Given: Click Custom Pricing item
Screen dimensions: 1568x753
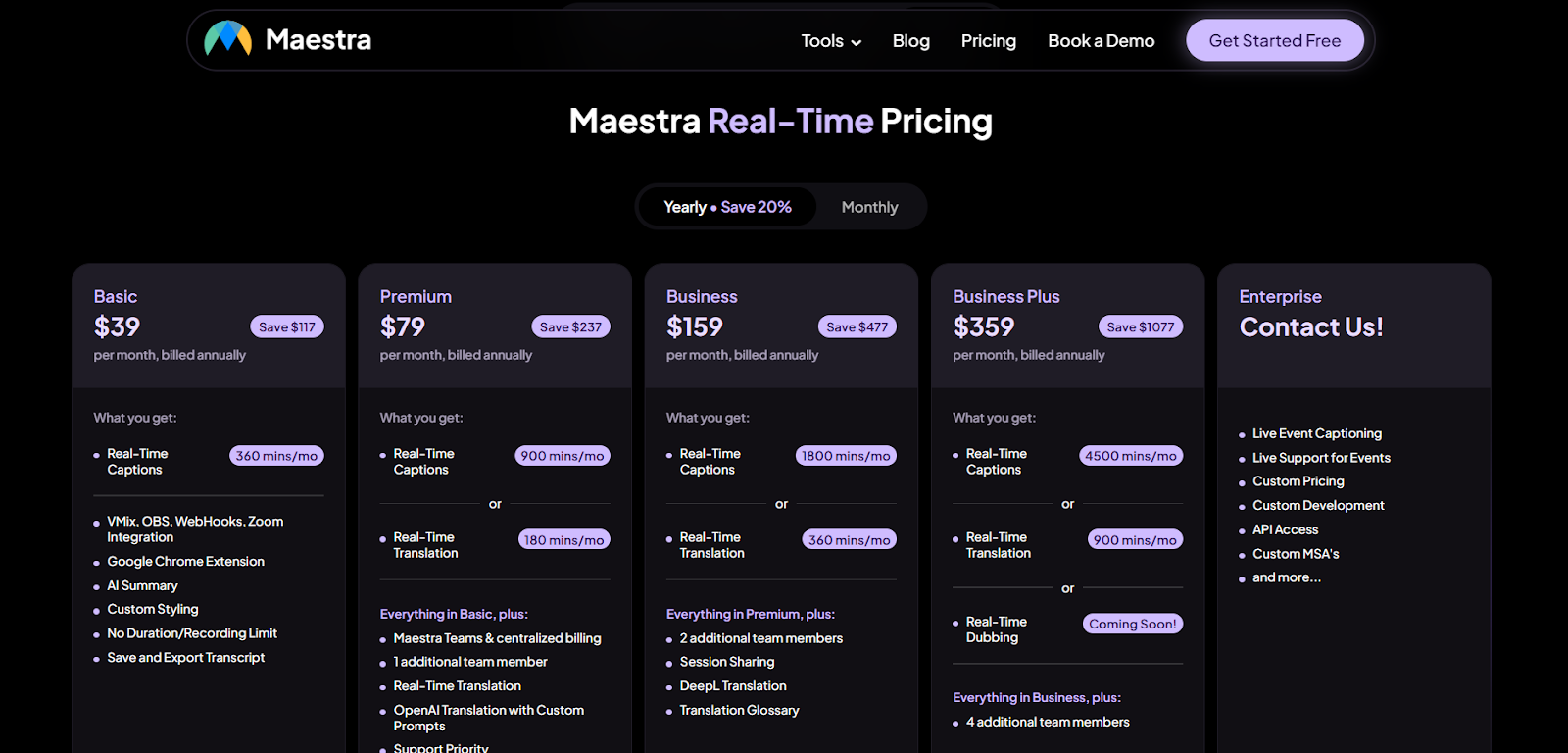Looking at the screenshot, I should tap(1298, 481).
